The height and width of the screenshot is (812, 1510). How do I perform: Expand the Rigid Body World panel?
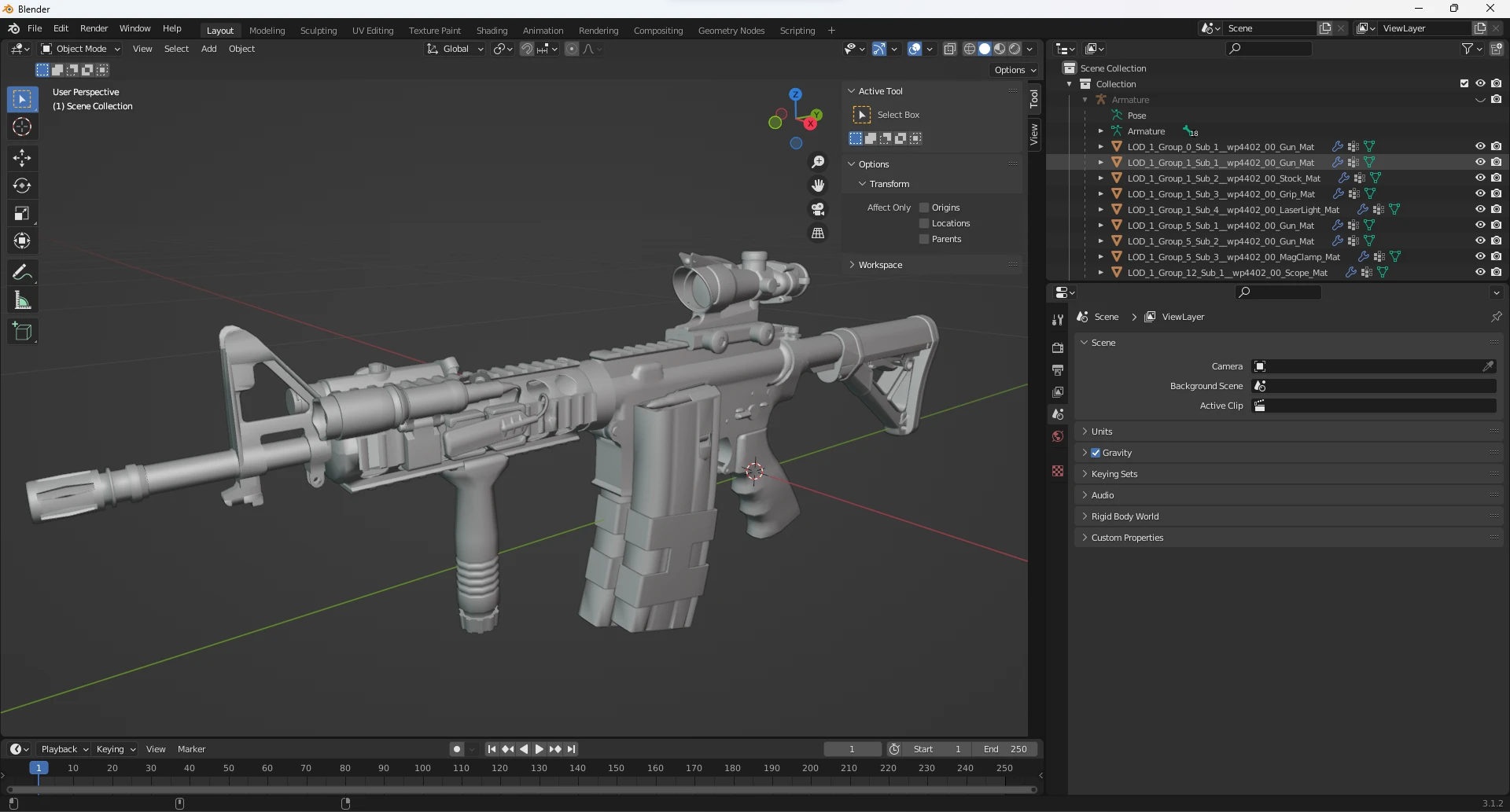coord(1125,516)
